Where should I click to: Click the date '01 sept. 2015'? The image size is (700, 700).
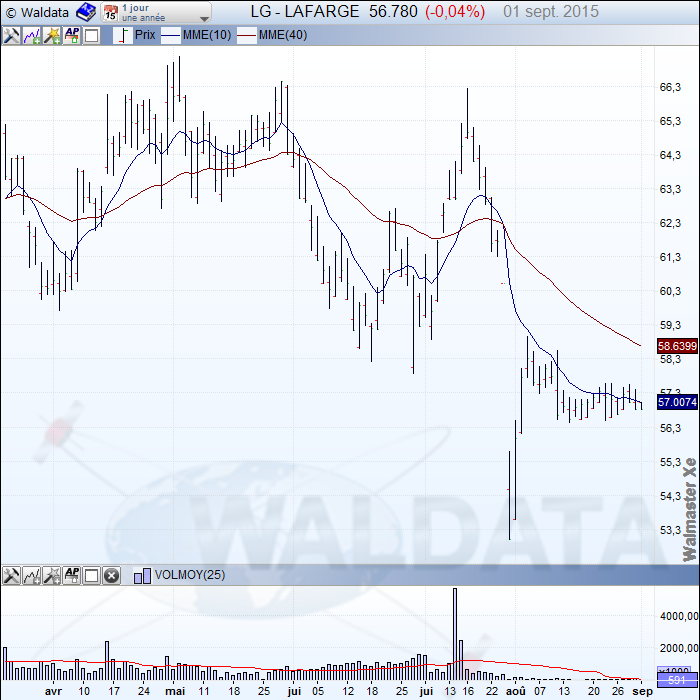(551, 12)
